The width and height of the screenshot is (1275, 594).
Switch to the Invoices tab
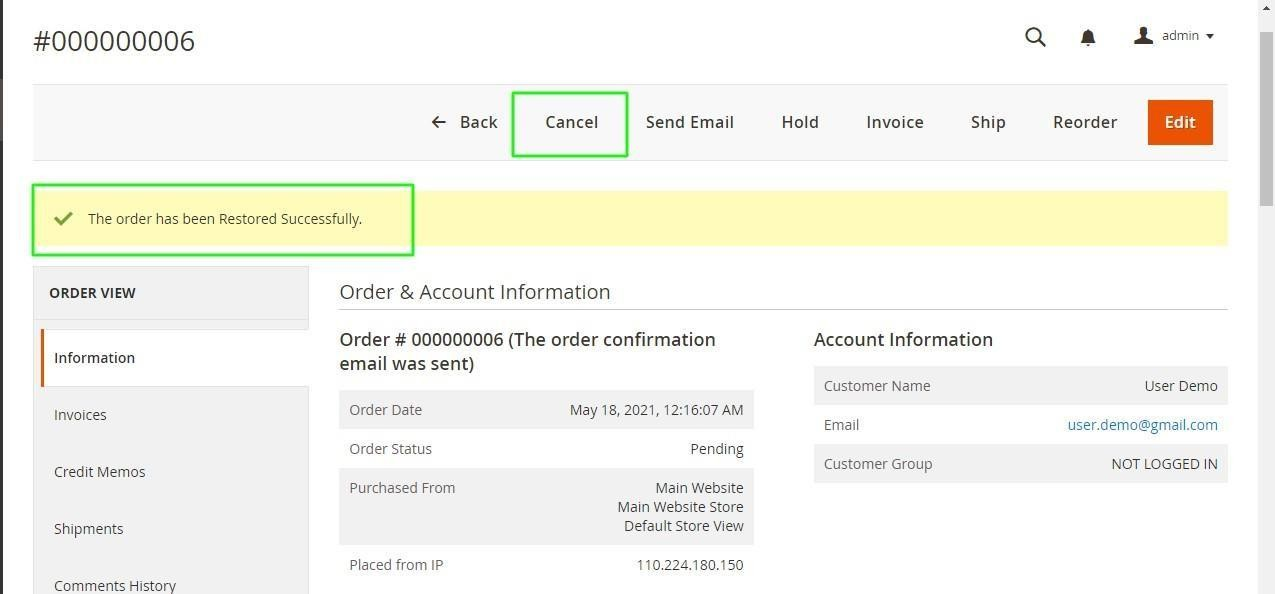point(80,415)
